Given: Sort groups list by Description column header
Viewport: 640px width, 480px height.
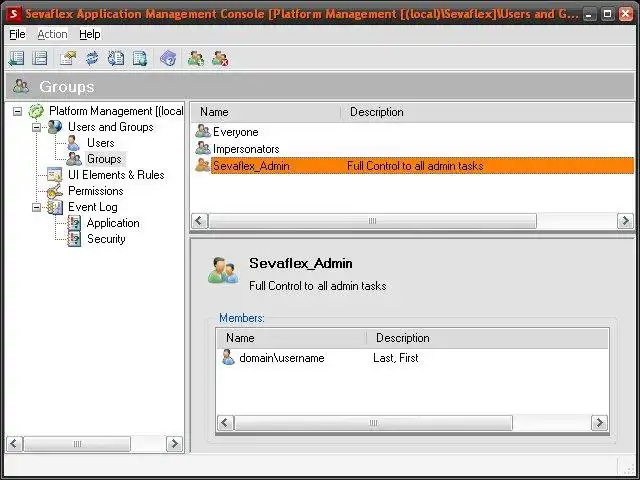Looking at the screenshot, I should (x=488, y=112).
